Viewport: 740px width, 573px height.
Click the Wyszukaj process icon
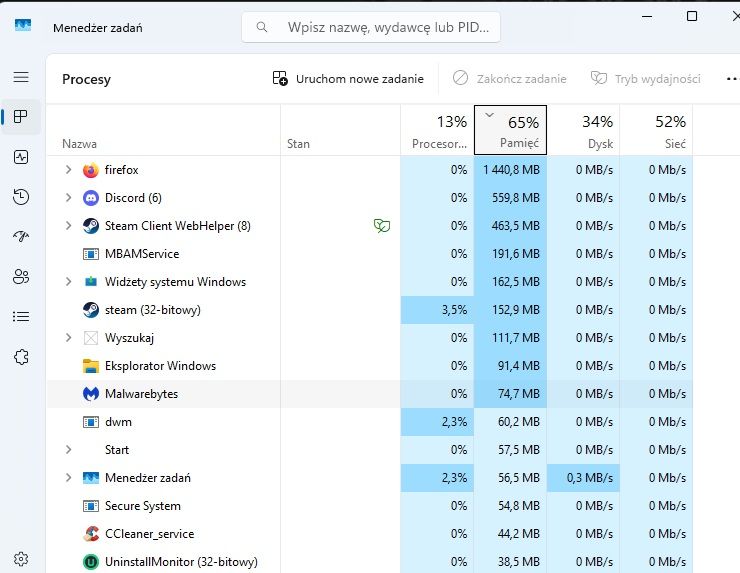coord(91,338)
